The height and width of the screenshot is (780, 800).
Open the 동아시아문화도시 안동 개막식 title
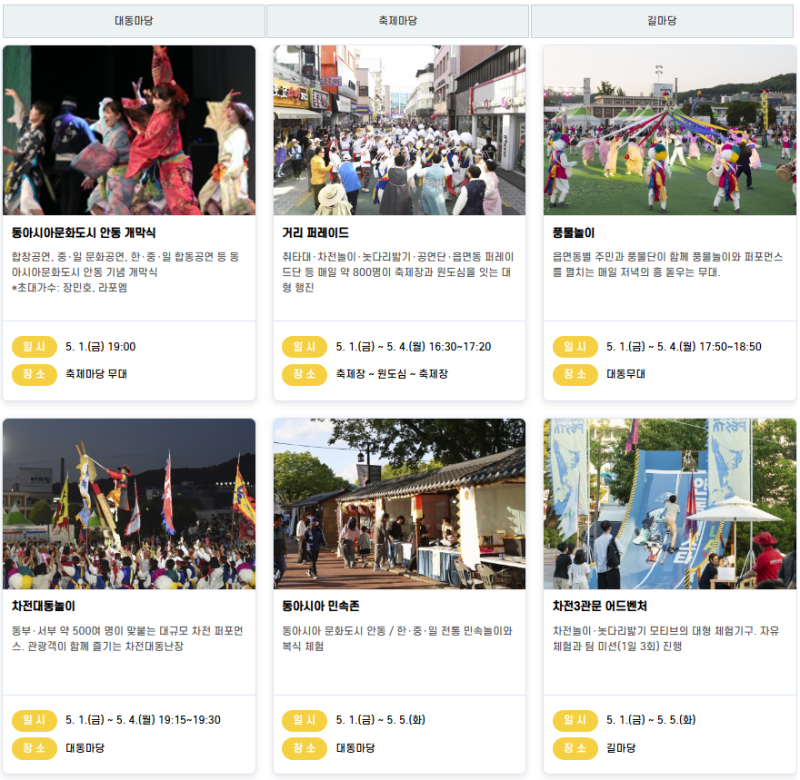(x=84, y=233)
